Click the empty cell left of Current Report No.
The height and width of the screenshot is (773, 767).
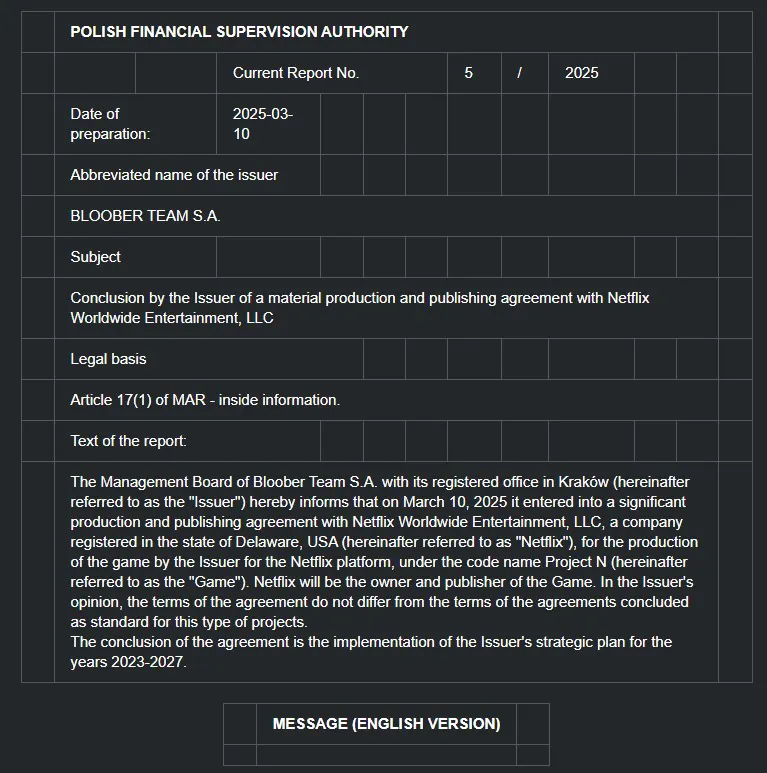click(175, 73)
